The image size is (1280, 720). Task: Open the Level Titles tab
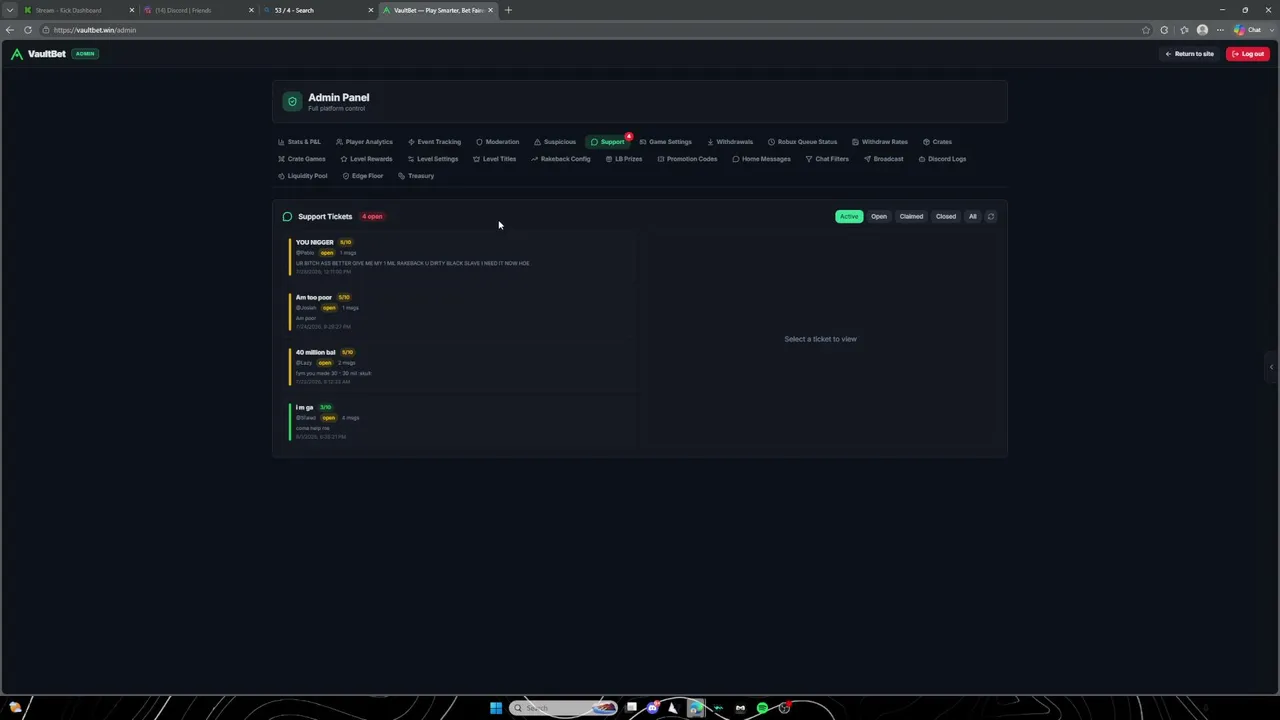494,159
